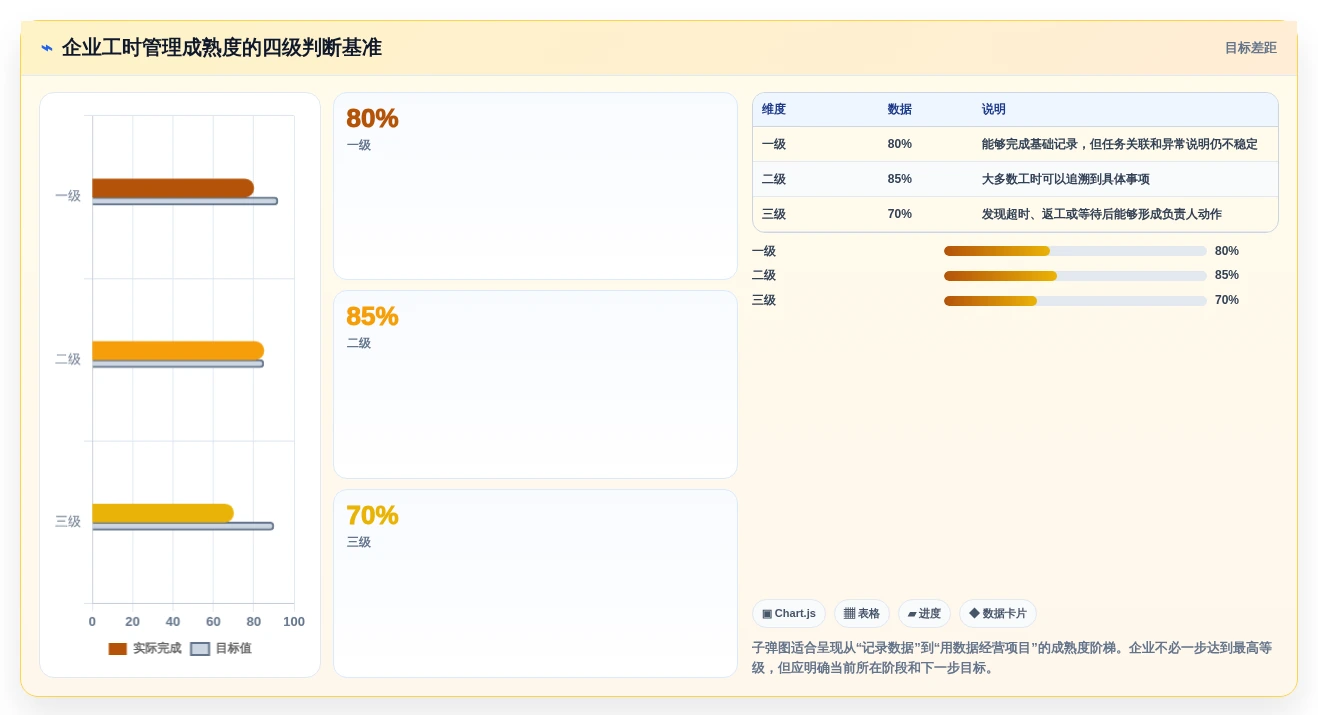
Task: Click the 85% 二级 data card
Action: (535, 385)
